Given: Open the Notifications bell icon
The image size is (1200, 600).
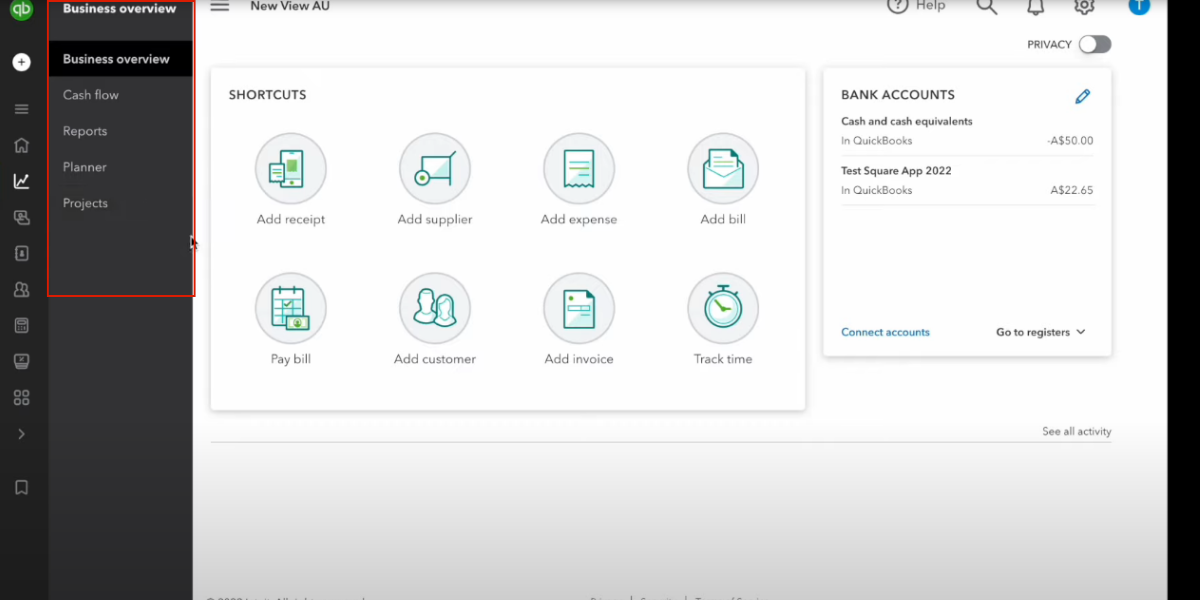Looking at the screenshot, I should [x=1036, y=6].
